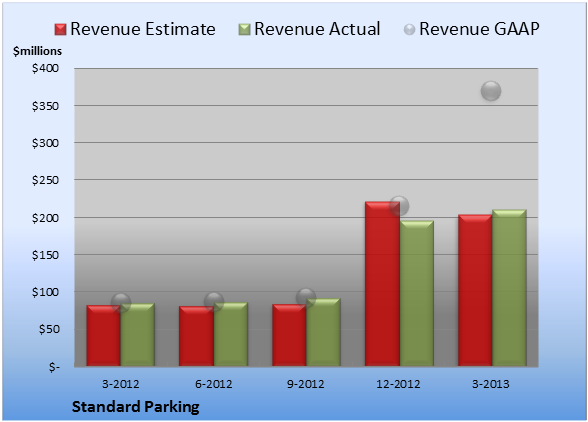Click the red Revenue Estimate legend swatch
The width and height of the screenshot is (588, 422).
[60, 30]
